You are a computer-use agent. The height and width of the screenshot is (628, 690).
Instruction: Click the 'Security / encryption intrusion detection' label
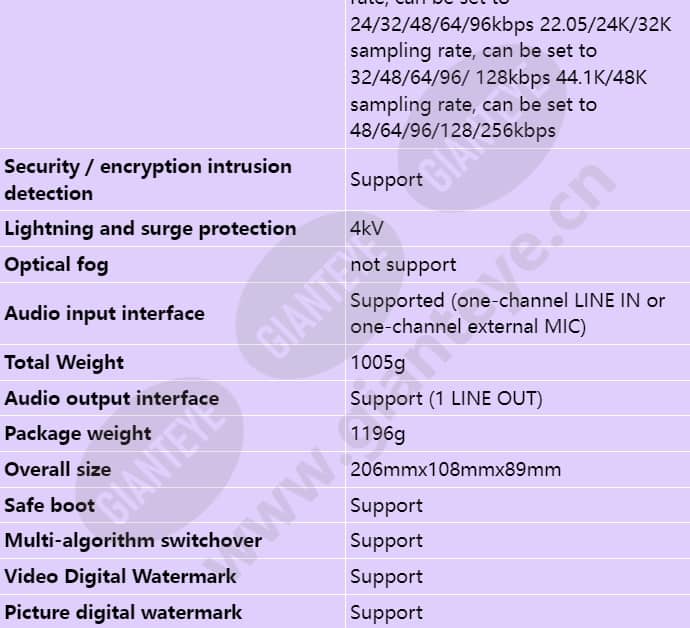(148, 180)
